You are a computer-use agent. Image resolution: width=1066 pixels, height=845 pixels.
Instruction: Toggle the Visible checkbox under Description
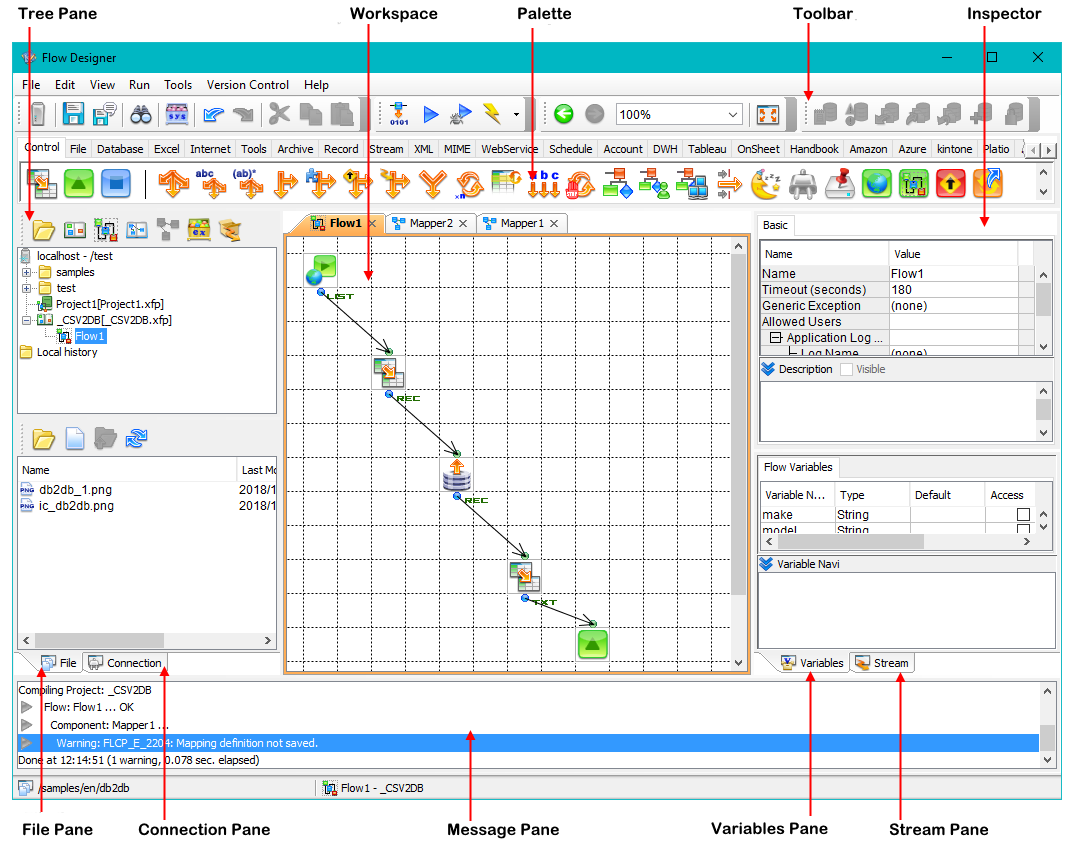click(x=847, y=369)
